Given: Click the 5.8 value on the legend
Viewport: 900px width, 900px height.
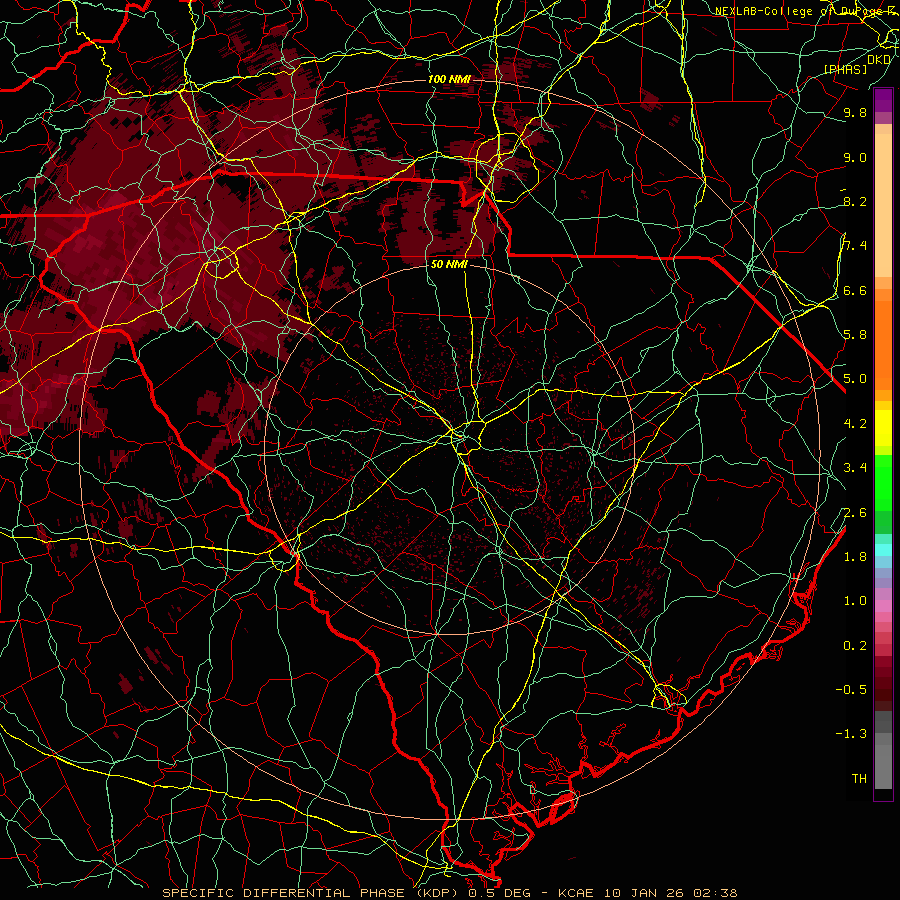Looking at the screenshot, I should coord(855,335).
